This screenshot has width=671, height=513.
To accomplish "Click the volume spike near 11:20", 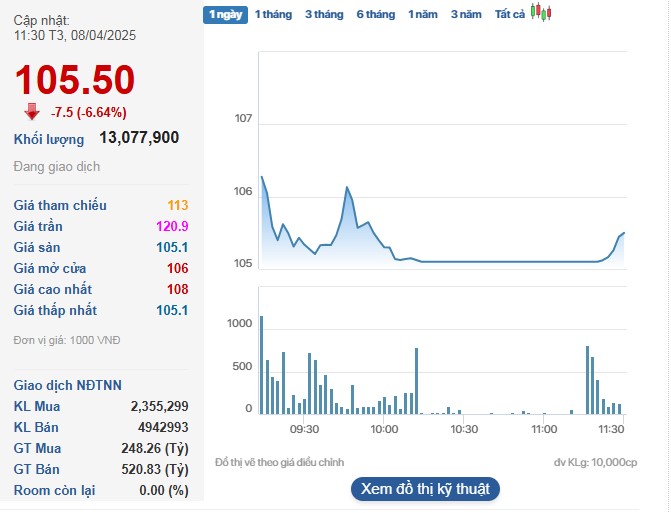I will (587, 380).
